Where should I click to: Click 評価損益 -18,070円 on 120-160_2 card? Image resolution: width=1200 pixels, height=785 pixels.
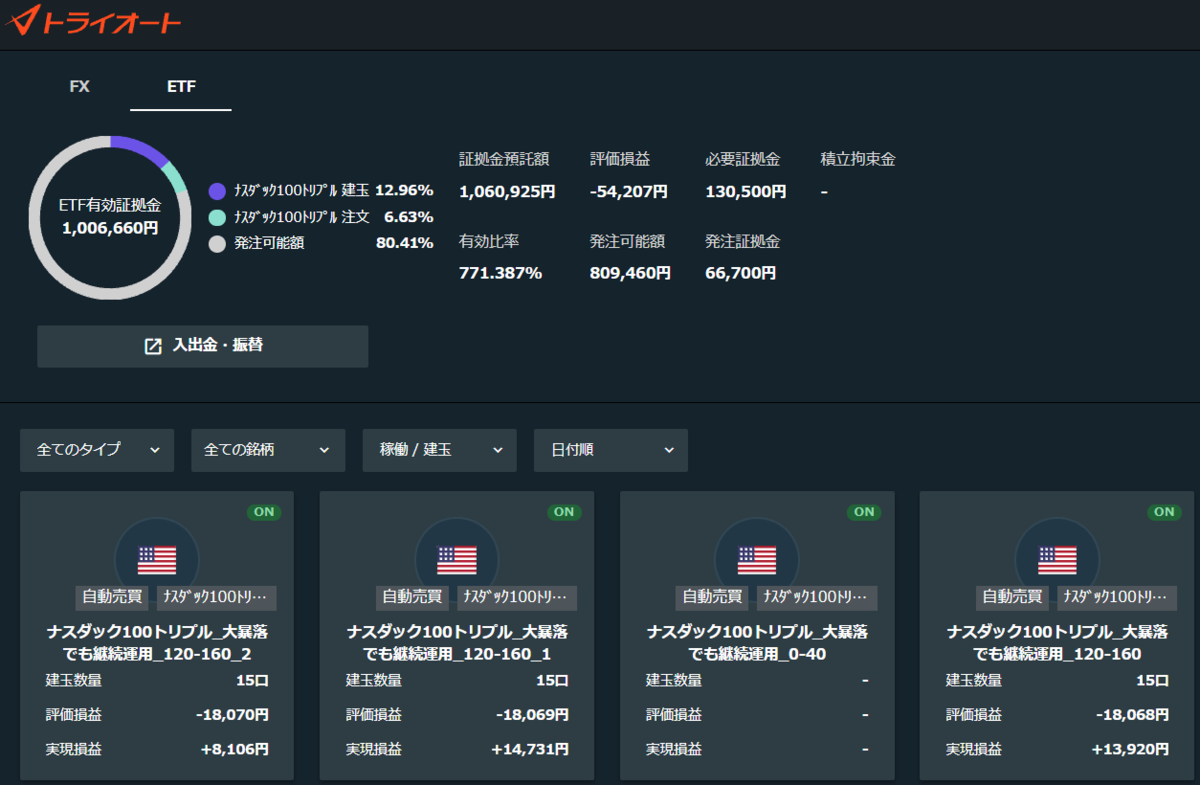tap(232, 715)
